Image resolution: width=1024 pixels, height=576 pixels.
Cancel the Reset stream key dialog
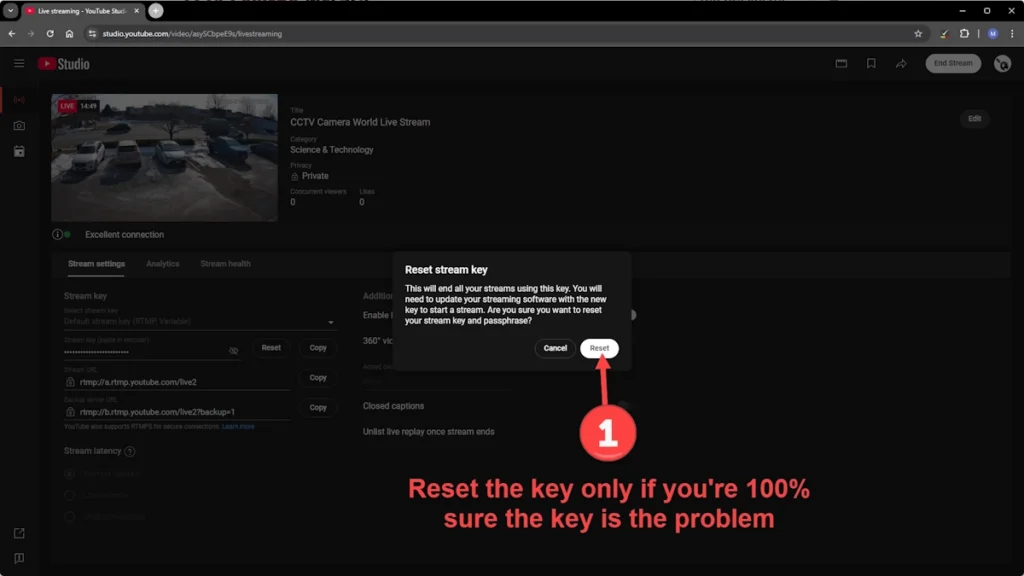tap(555, 348)
